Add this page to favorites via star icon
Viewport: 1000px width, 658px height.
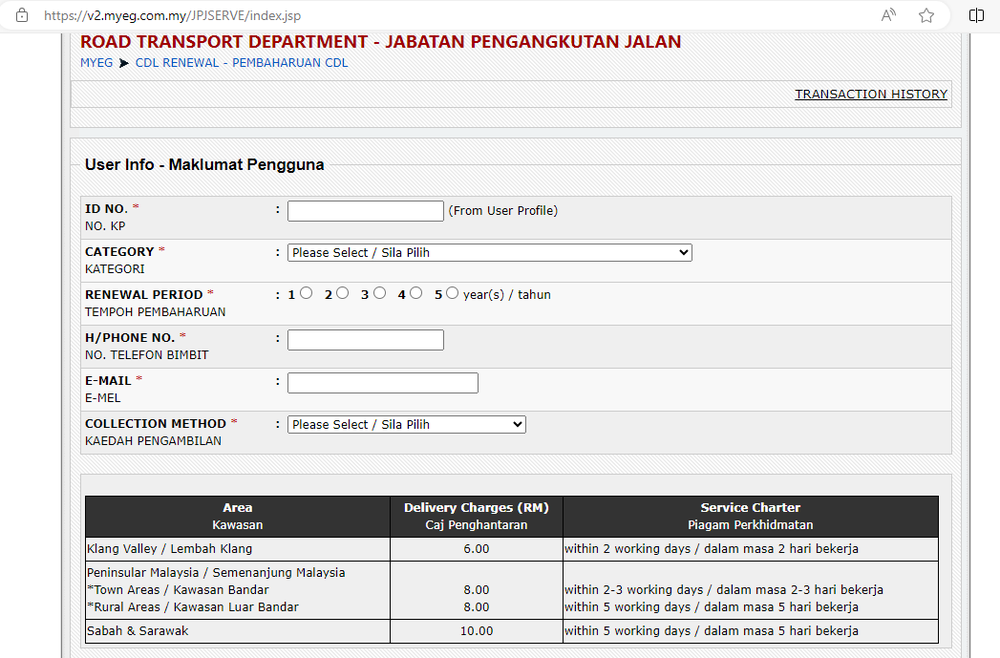[926, 15]
